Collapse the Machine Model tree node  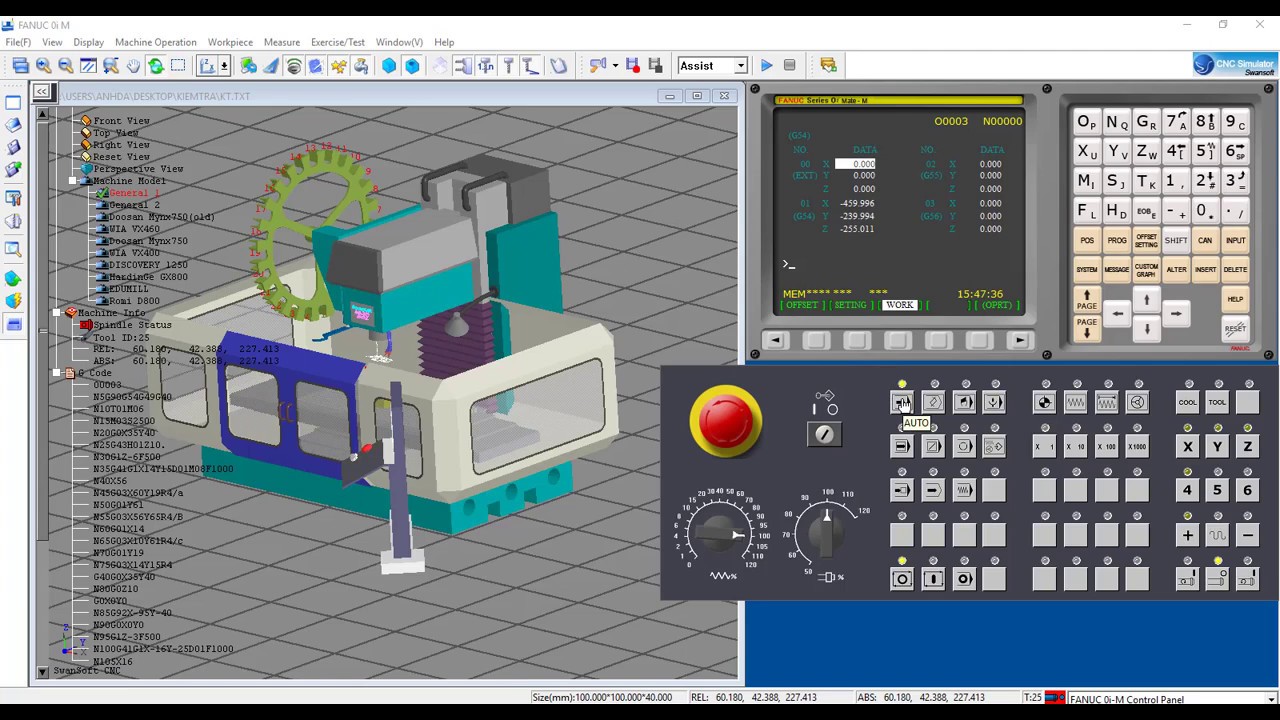pyautogui.click(x=73, y=181)
